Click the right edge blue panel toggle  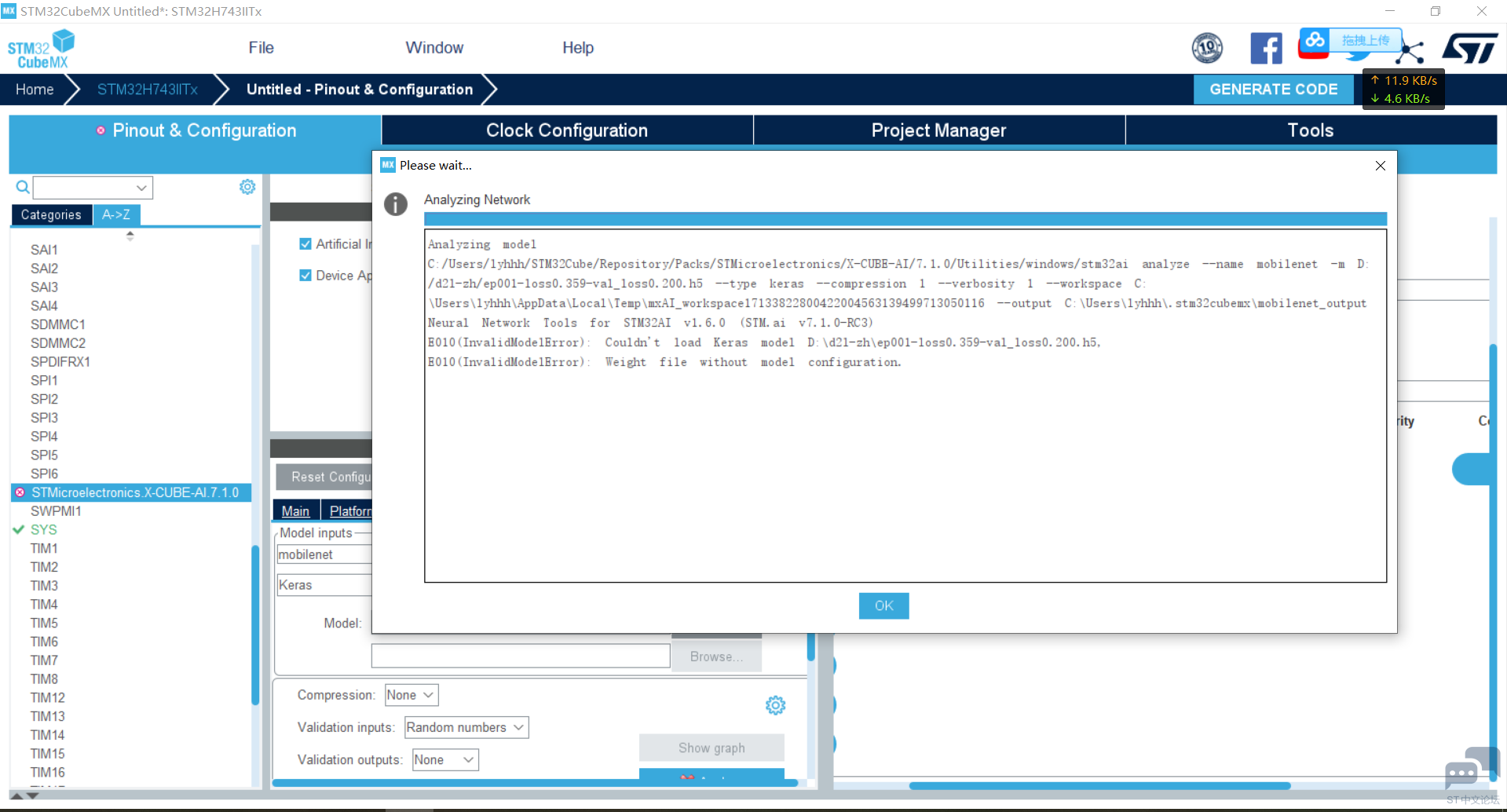(1470, 469)
